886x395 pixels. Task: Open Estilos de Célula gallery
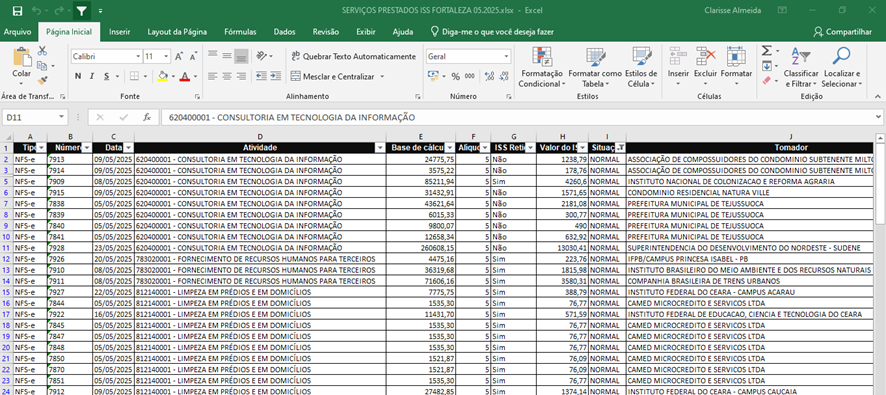641,67
